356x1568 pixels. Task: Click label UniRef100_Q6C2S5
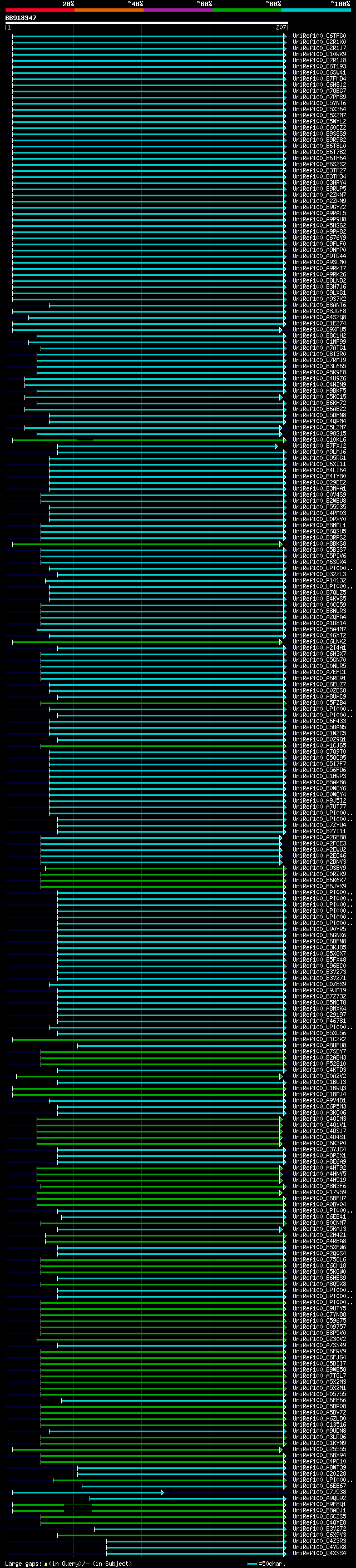point(319,1516)
